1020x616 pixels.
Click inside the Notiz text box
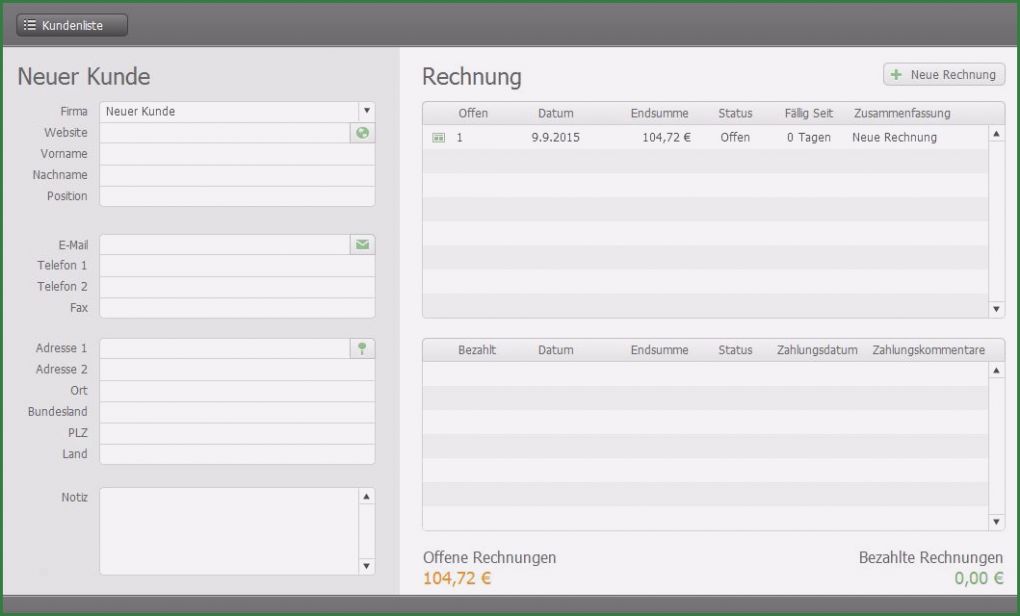pos(228,531)
